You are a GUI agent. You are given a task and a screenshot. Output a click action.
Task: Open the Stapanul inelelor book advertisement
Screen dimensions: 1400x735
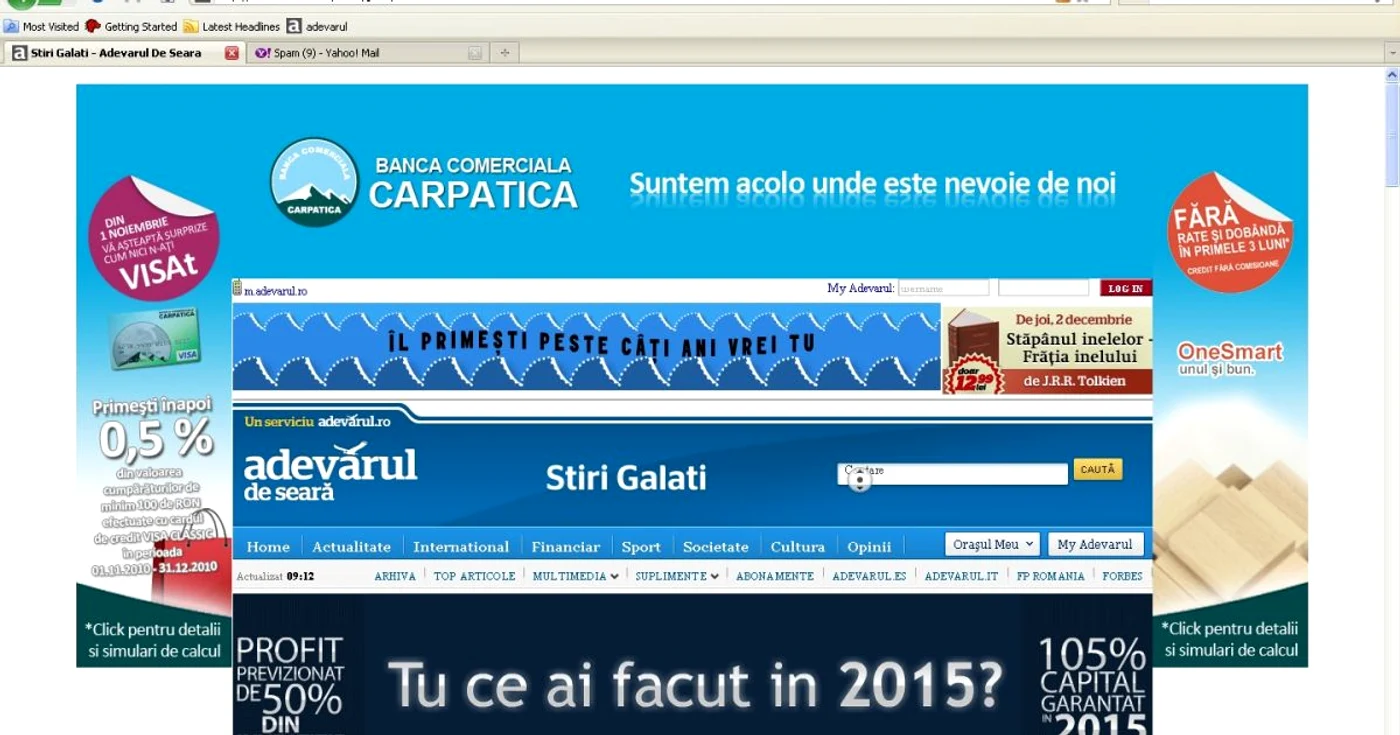[x=1047, y=349]
